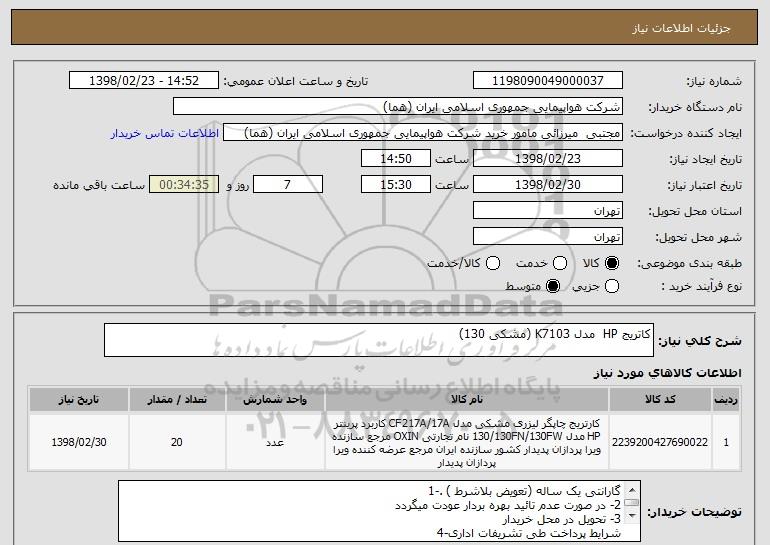The height and width of the screenshot is (545, 770).
Task: Click the واحد شمارش column header
Action: coord(275,400)
